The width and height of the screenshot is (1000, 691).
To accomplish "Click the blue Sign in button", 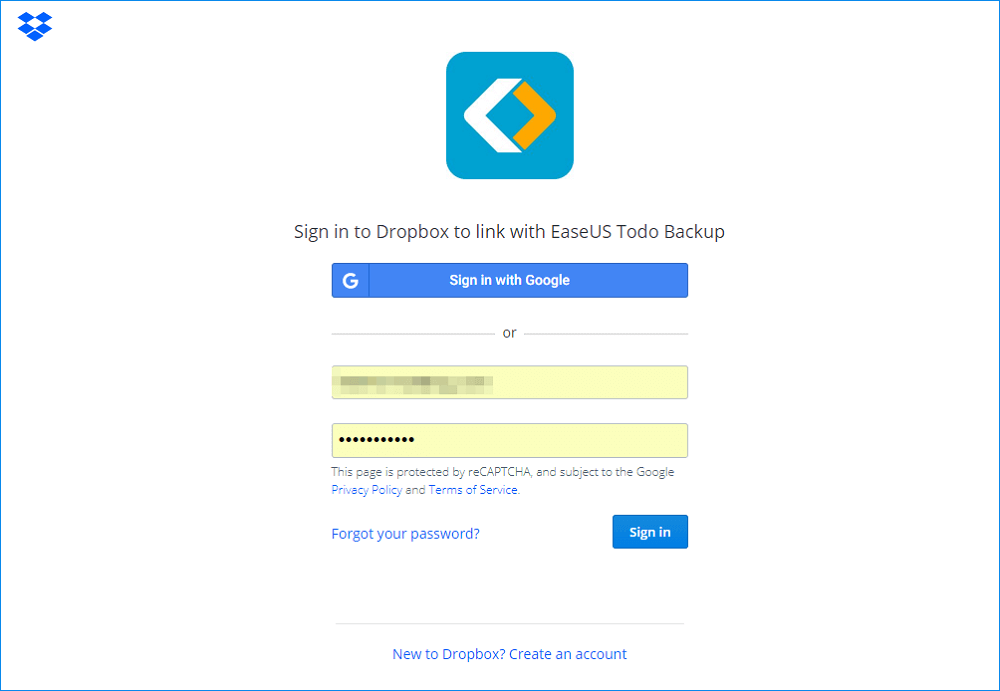I will pyautogui.click(x=650, y=532).
